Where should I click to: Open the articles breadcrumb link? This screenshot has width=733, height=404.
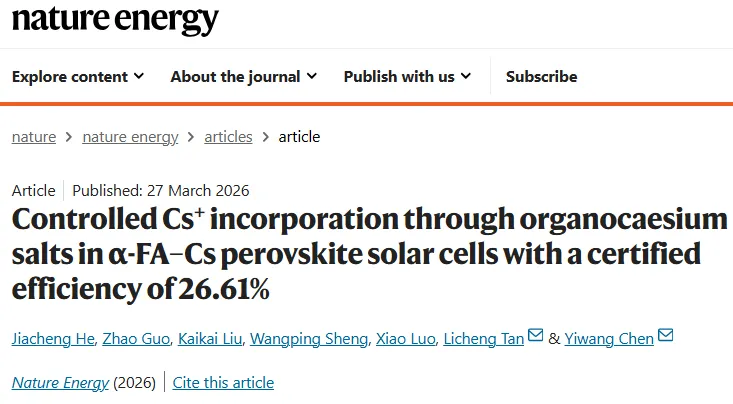pos(228,137)
